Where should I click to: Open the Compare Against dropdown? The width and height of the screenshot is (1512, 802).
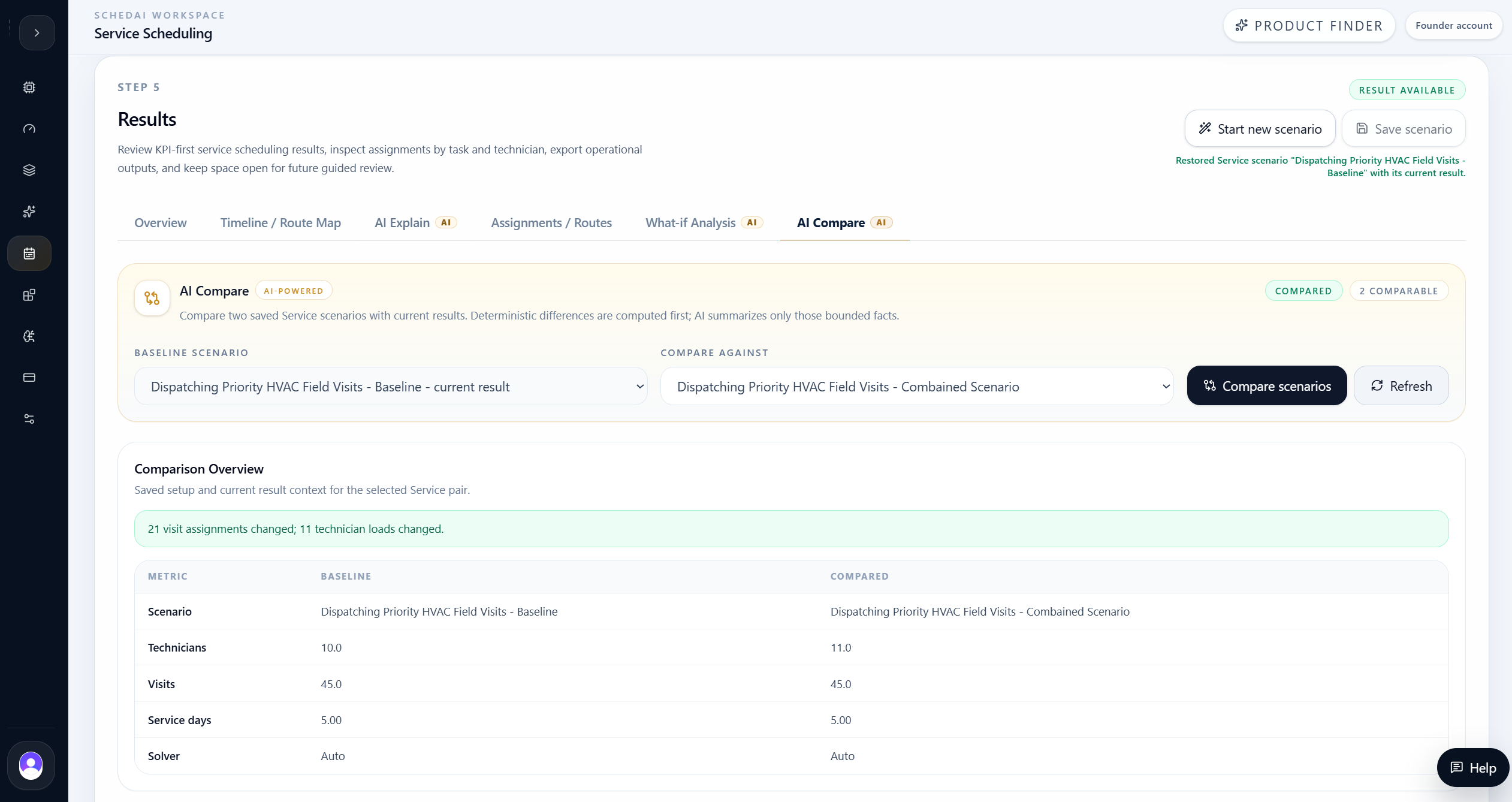(x=917, y=387)
